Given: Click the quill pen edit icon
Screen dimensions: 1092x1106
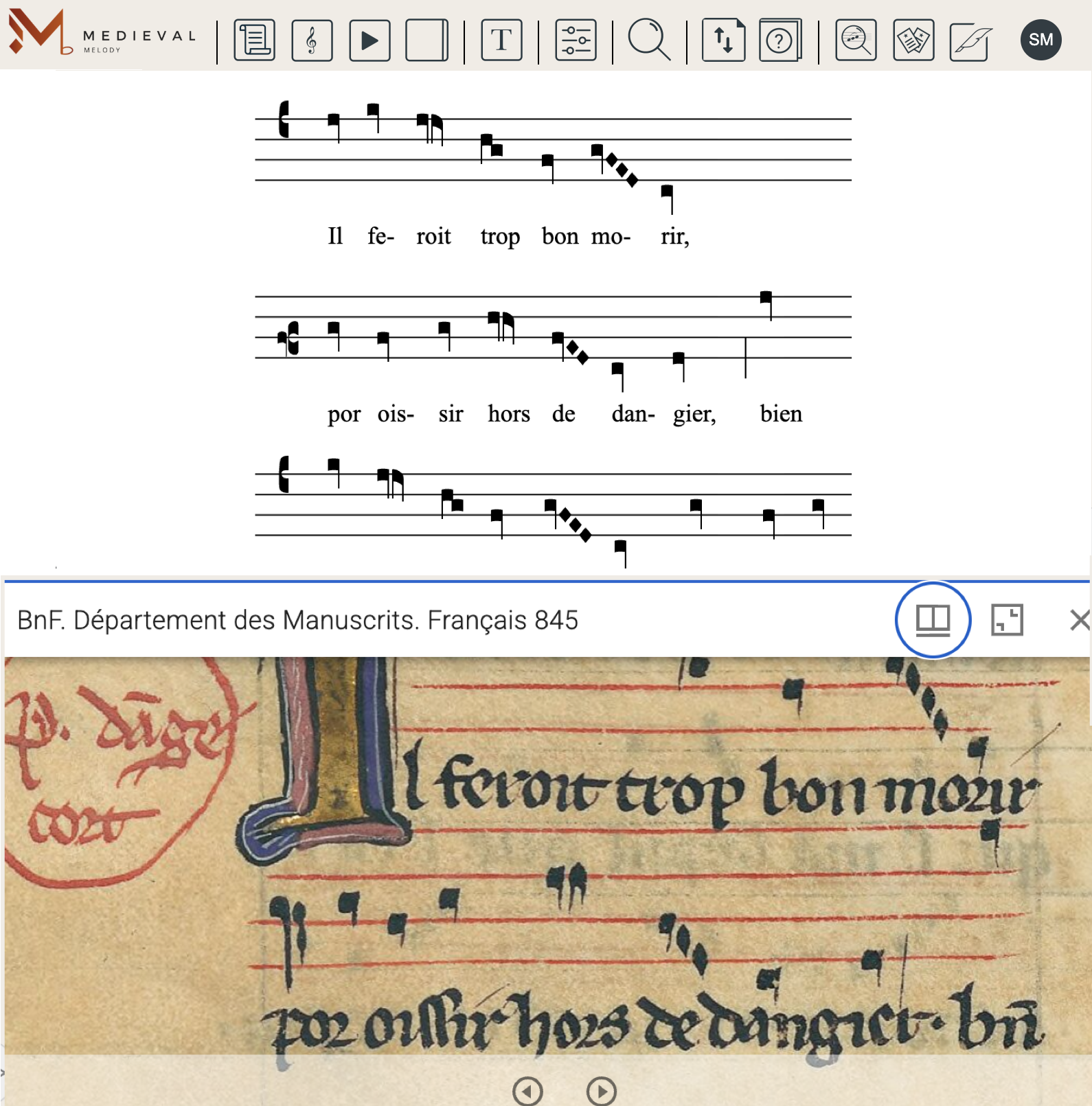Looking at the screenshot, I should click(x=970, y=41).
